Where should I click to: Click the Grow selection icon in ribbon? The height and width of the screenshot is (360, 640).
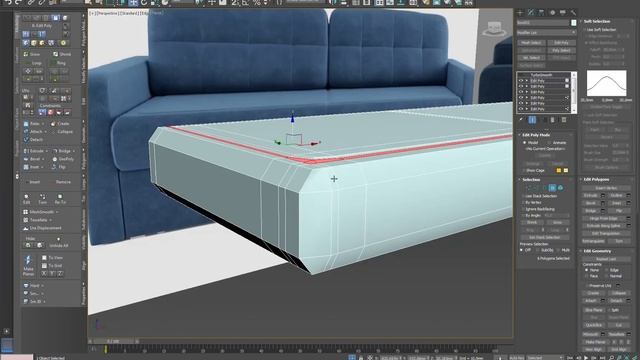(26, 54)
